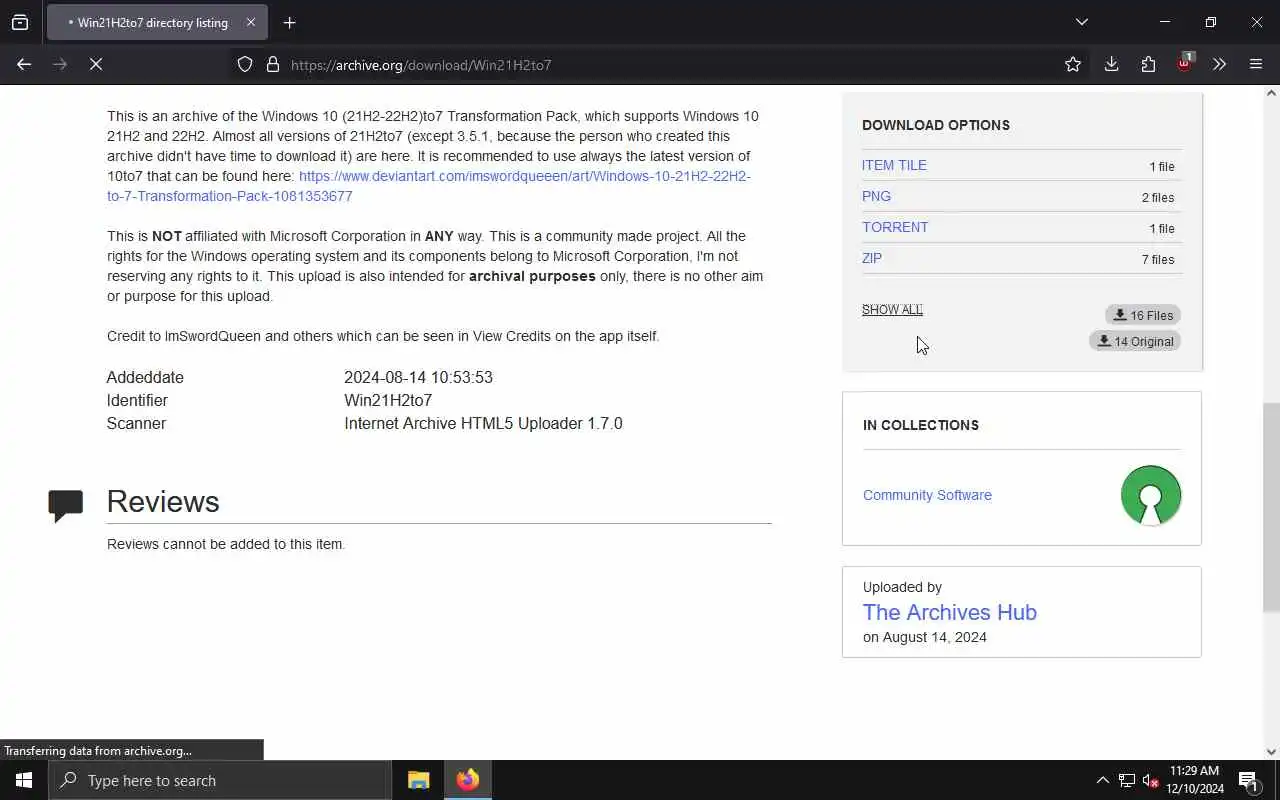View site security padlock information
This screenshot has height=800, width=1280.
[x=272, y=64]
